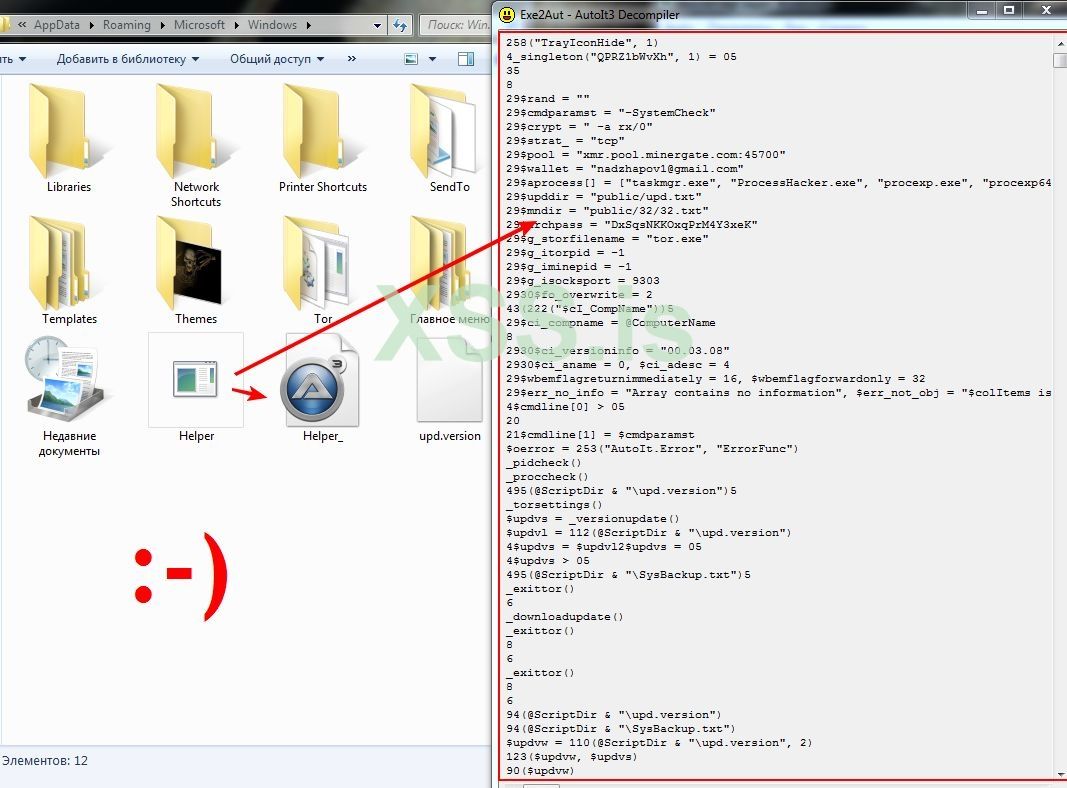Open the address bar history dropdown
Viewport: 1067px width, 788px height.
click(378, 25)
